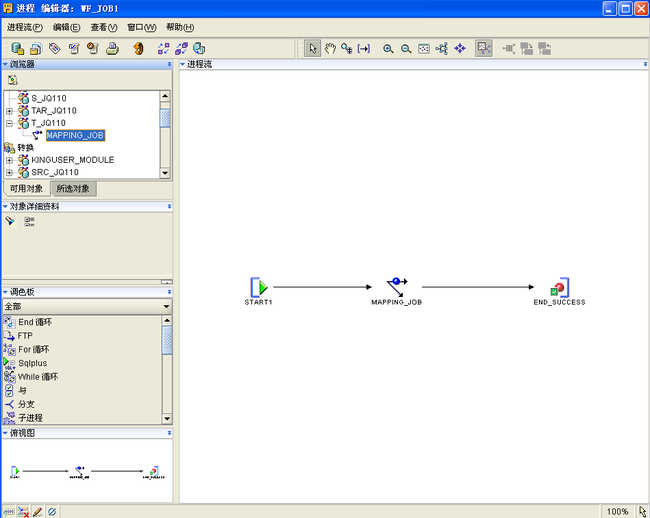This screenshot has width=650, height=518.
Task: Collapse the 调色板 panel triangle
Action: click(5, 292)
